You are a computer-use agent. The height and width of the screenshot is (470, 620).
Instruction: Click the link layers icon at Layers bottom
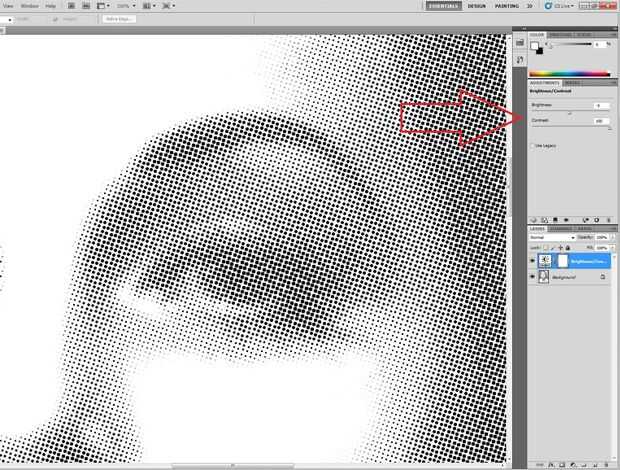(x=539, y=465)
